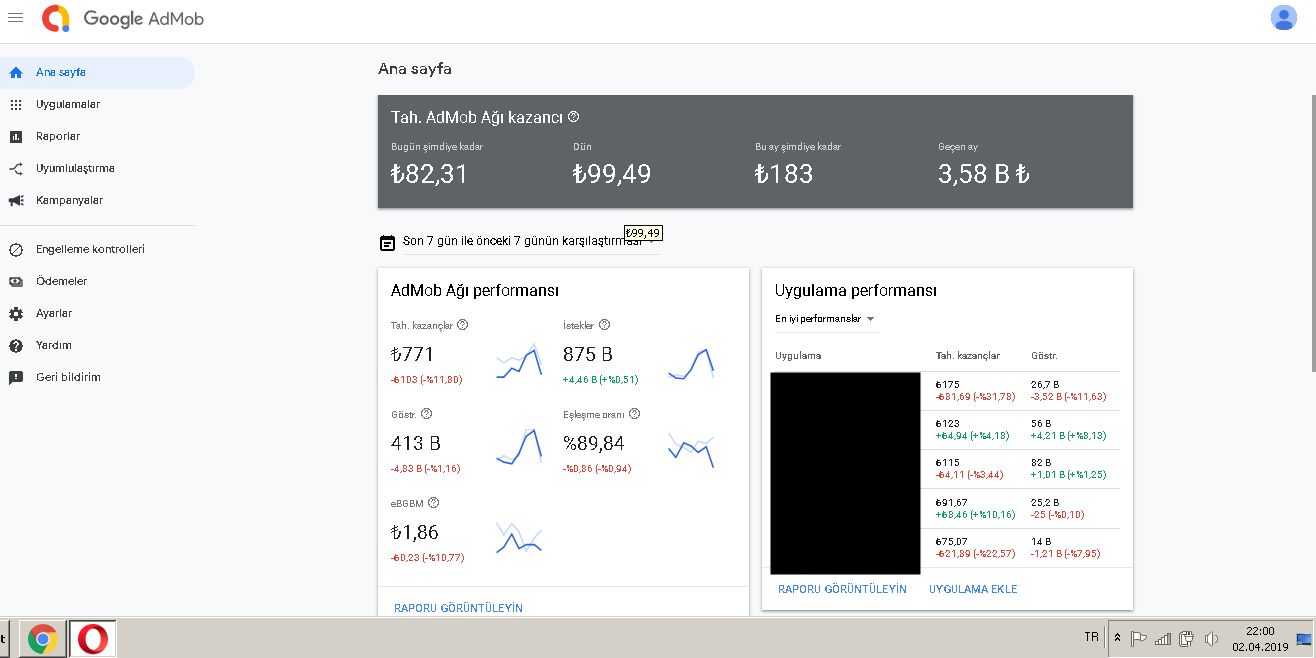Screen dimensions: 1316x658
Task: Click the Ayarlar gear icon
Action: pos(15,313)
